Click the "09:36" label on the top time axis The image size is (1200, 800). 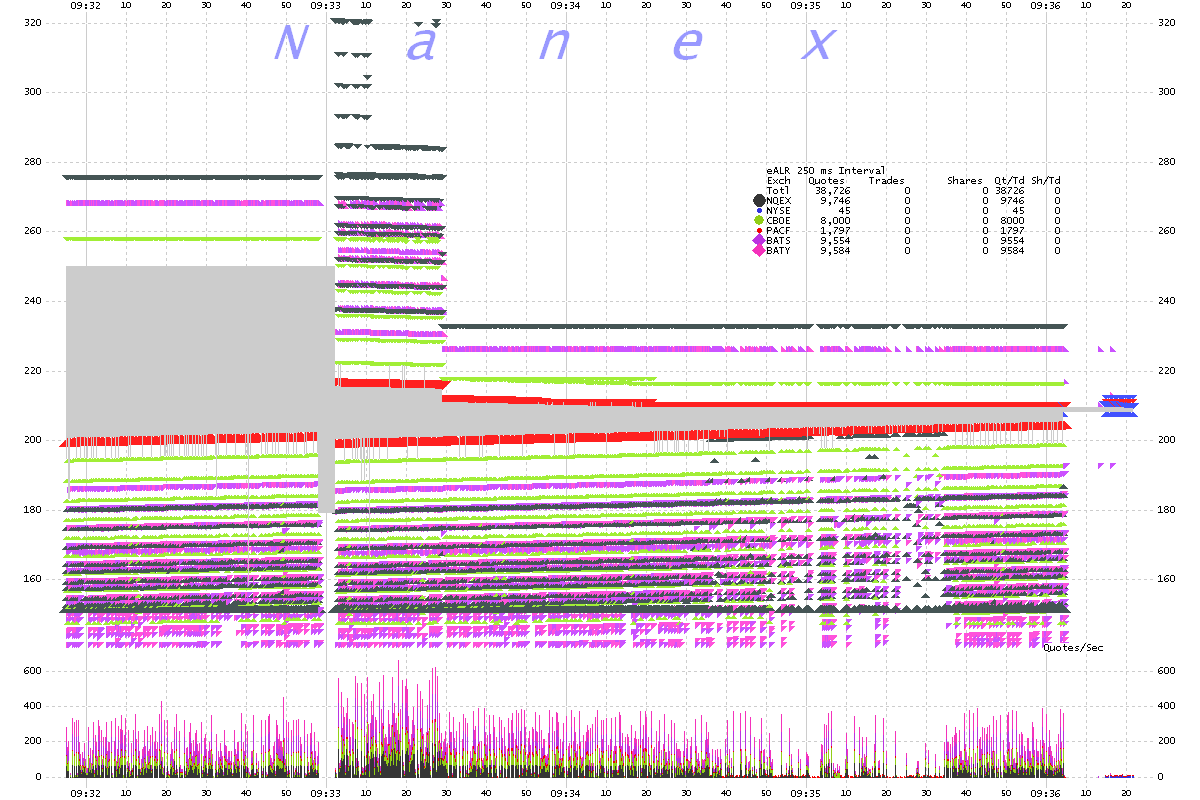(1046, 5)
